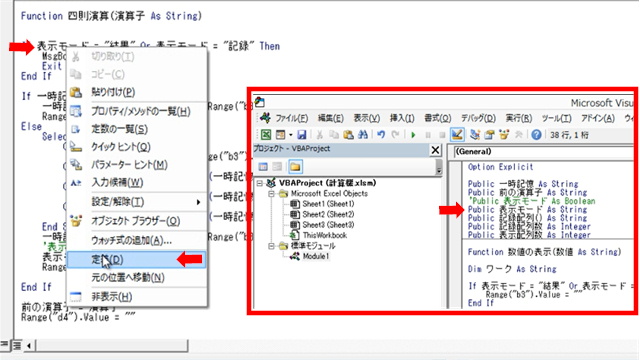
Task: Click the horizontal scrollbar left arrow
Action: (x=29, y=346)
